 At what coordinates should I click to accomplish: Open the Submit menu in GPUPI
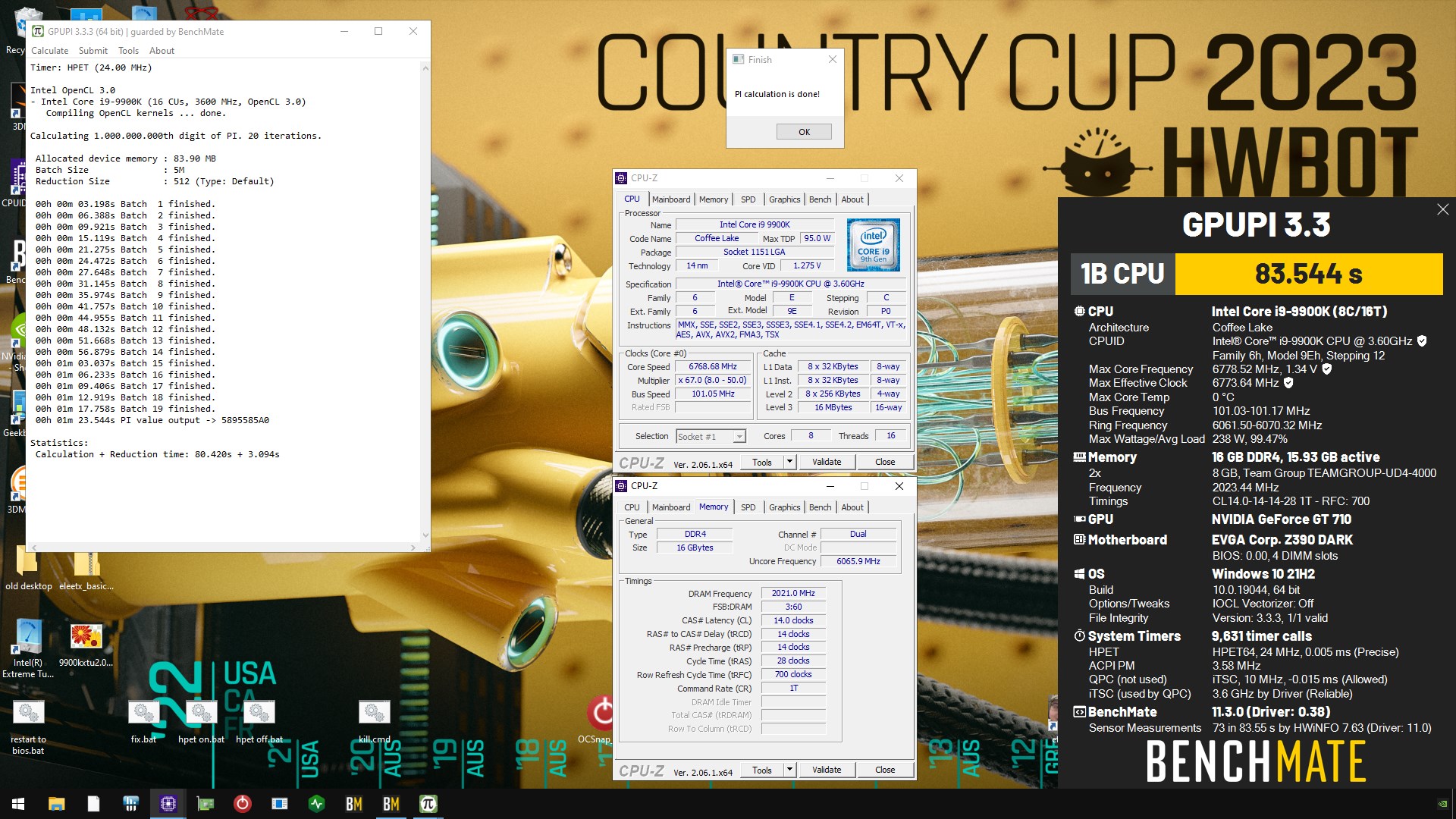[93, 51]
